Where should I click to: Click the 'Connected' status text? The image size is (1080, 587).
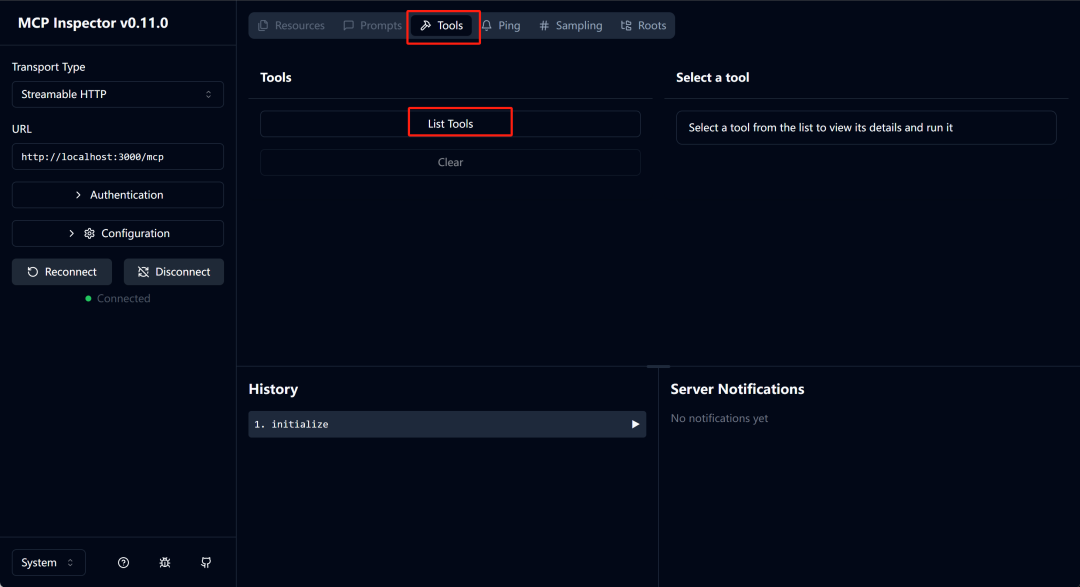(123, 298)
